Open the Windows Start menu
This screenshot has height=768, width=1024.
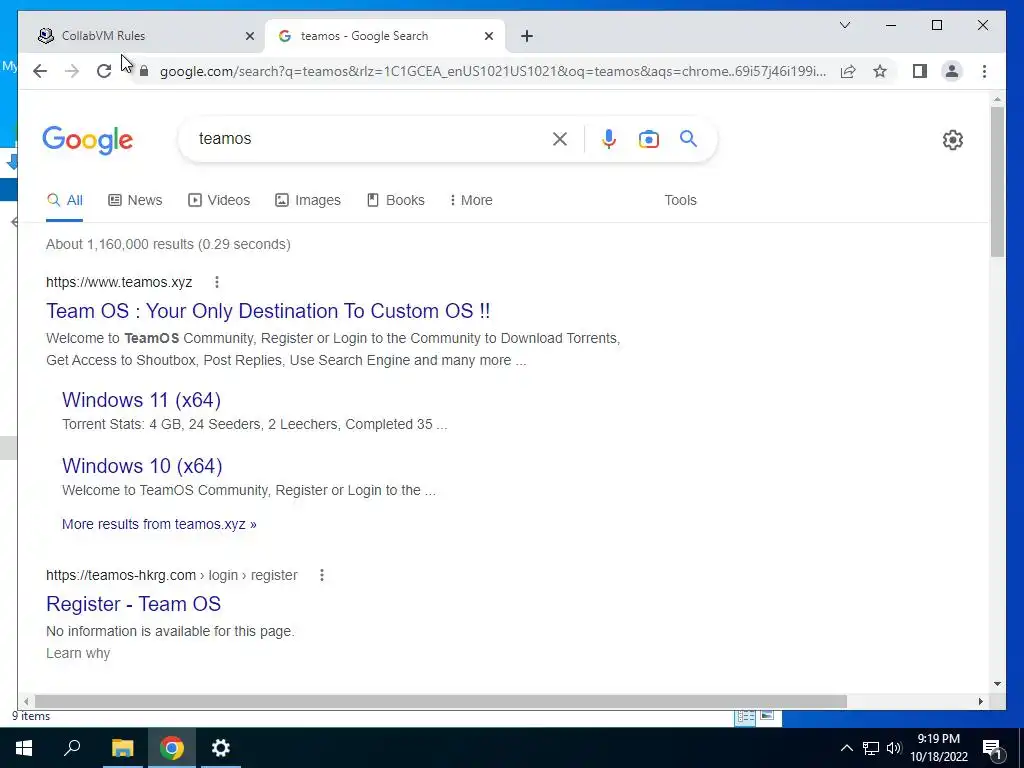[24, 748]
